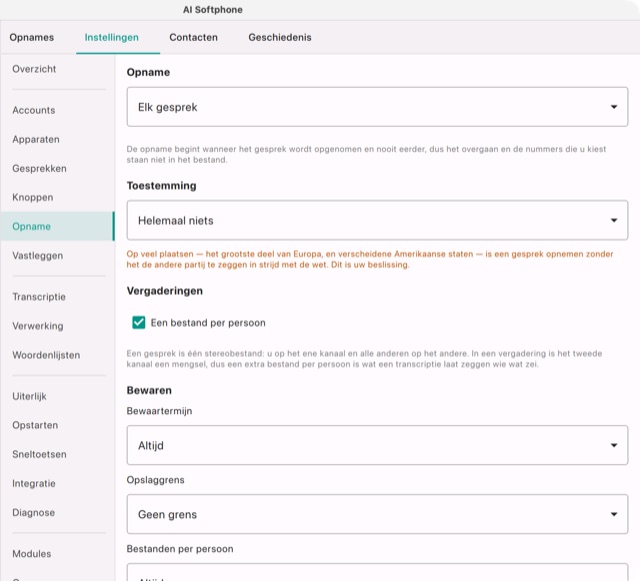Click the Een bestand per persoon label
The width and height of the screenshot is (640, 581).
click(208, 323)
